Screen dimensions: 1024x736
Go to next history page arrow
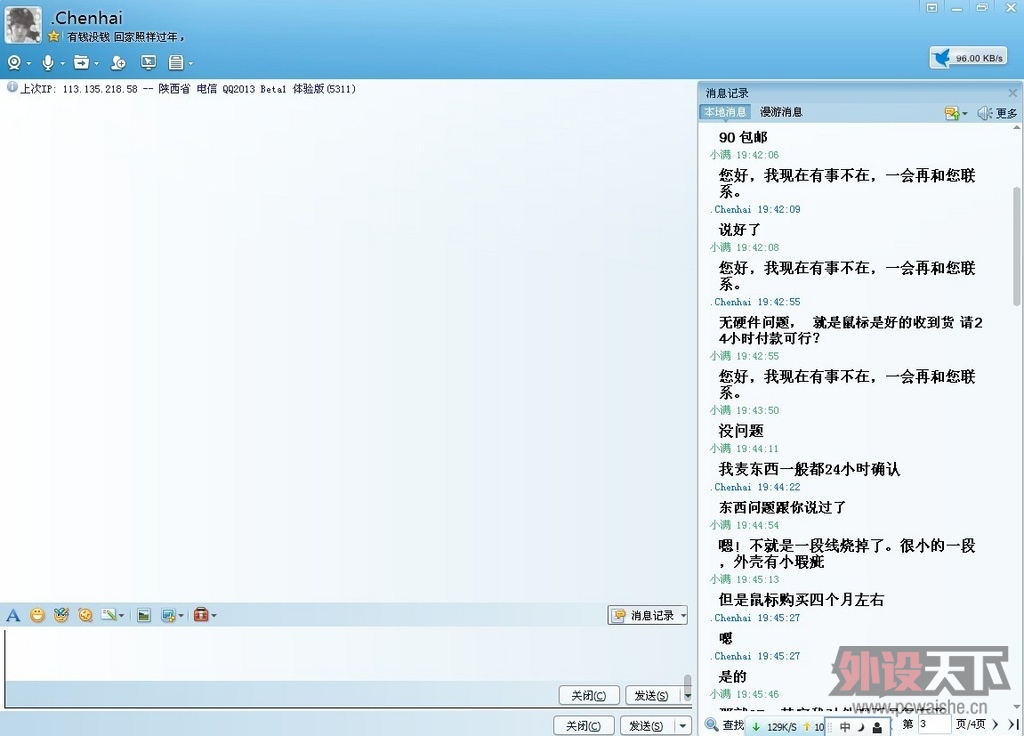tap(996, 724)
